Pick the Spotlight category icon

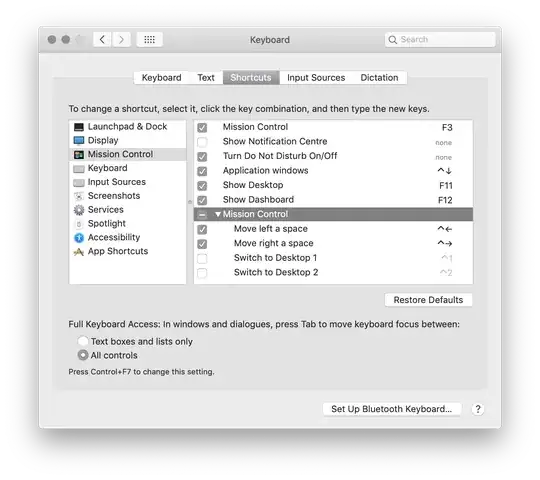79,224
